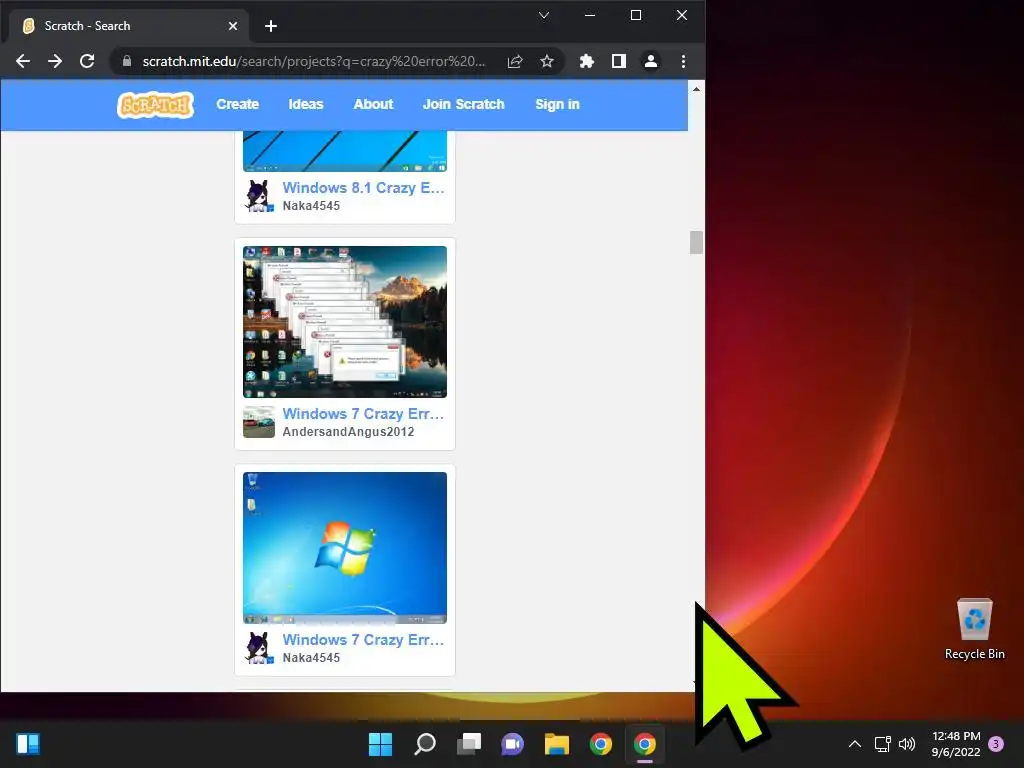Click Naka4545 username under Windows 8.1 project
This screenshot has width=1024, height=768.
(311, 206)
